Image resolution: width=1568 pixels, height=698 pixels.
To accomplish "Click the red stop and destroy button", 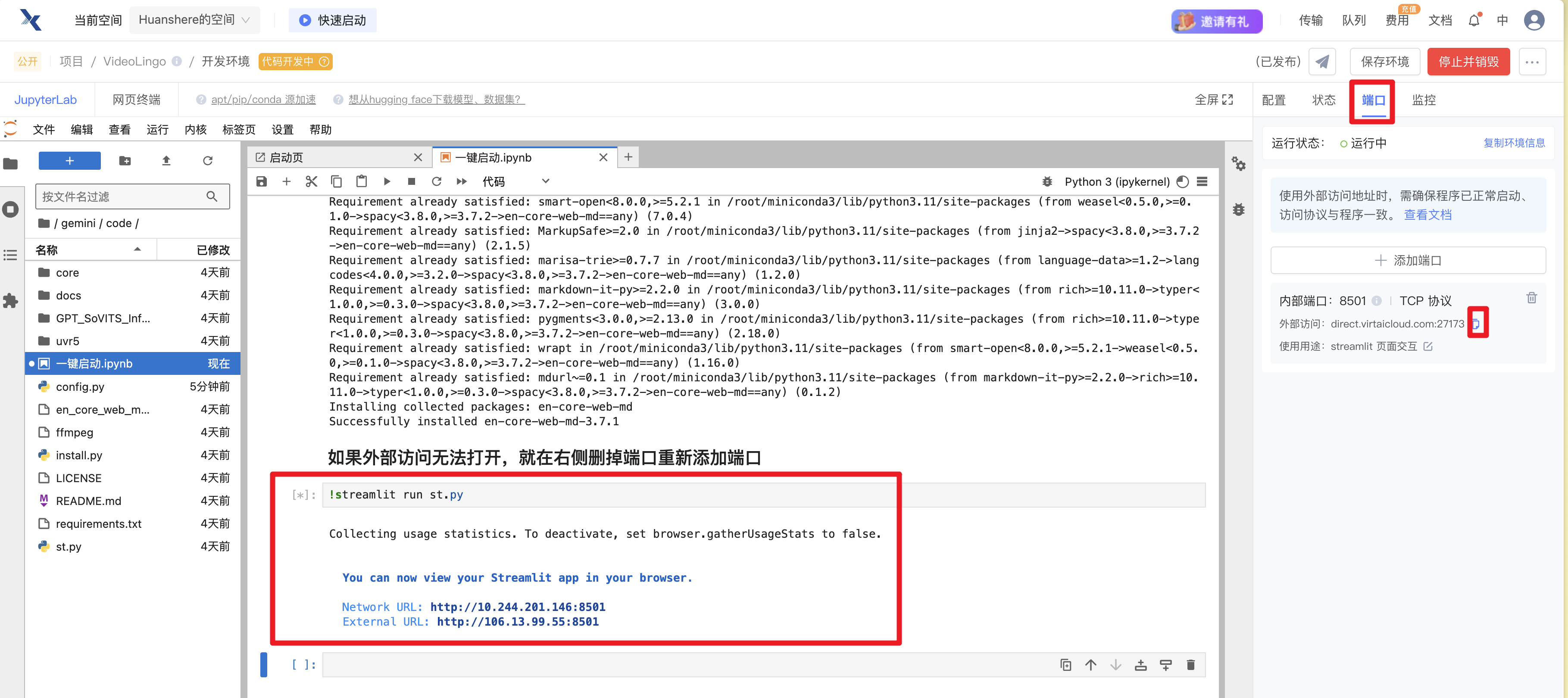I will [1468, 62].
